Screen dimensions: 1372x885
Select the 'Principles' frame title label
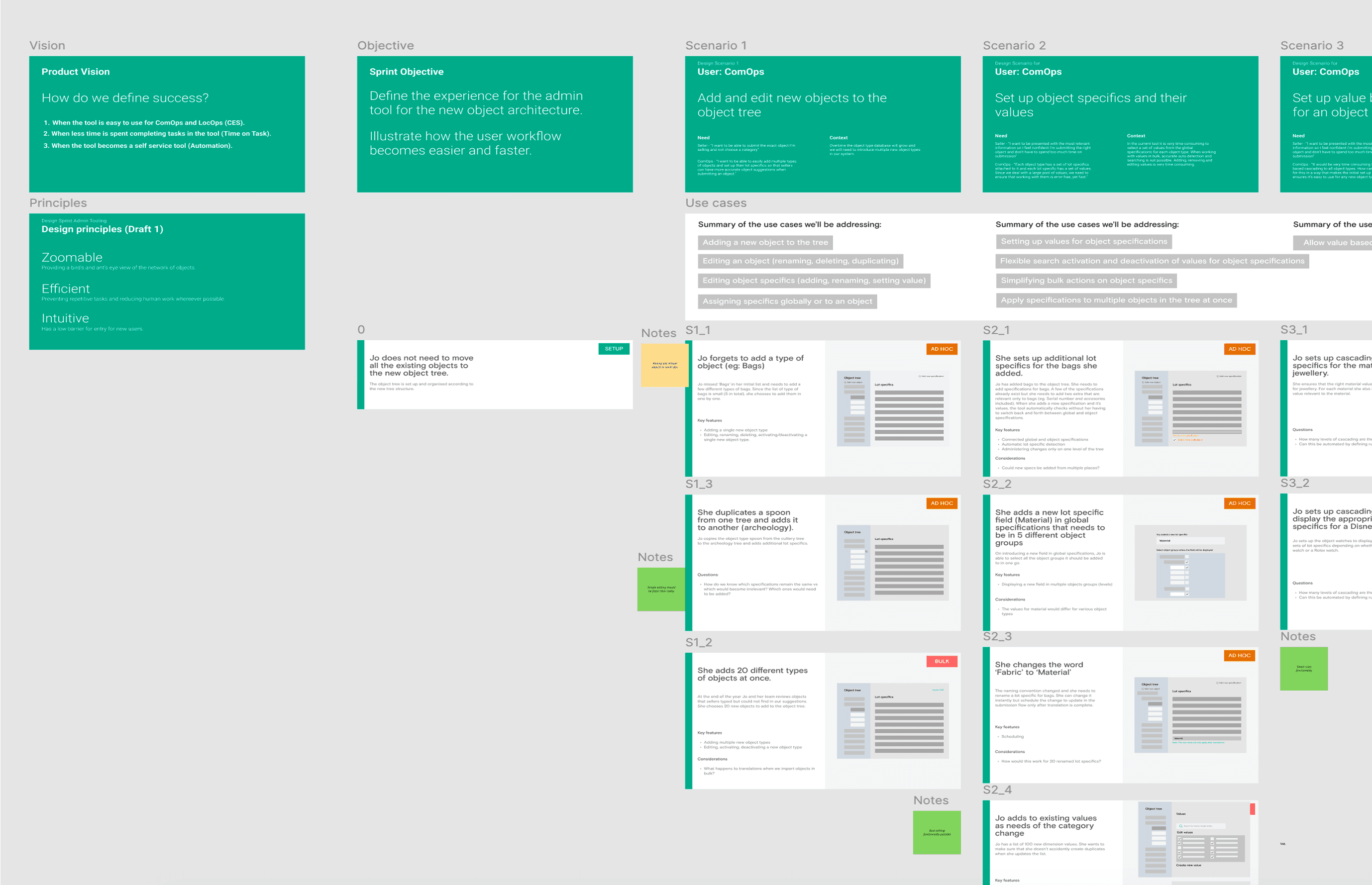58,203
